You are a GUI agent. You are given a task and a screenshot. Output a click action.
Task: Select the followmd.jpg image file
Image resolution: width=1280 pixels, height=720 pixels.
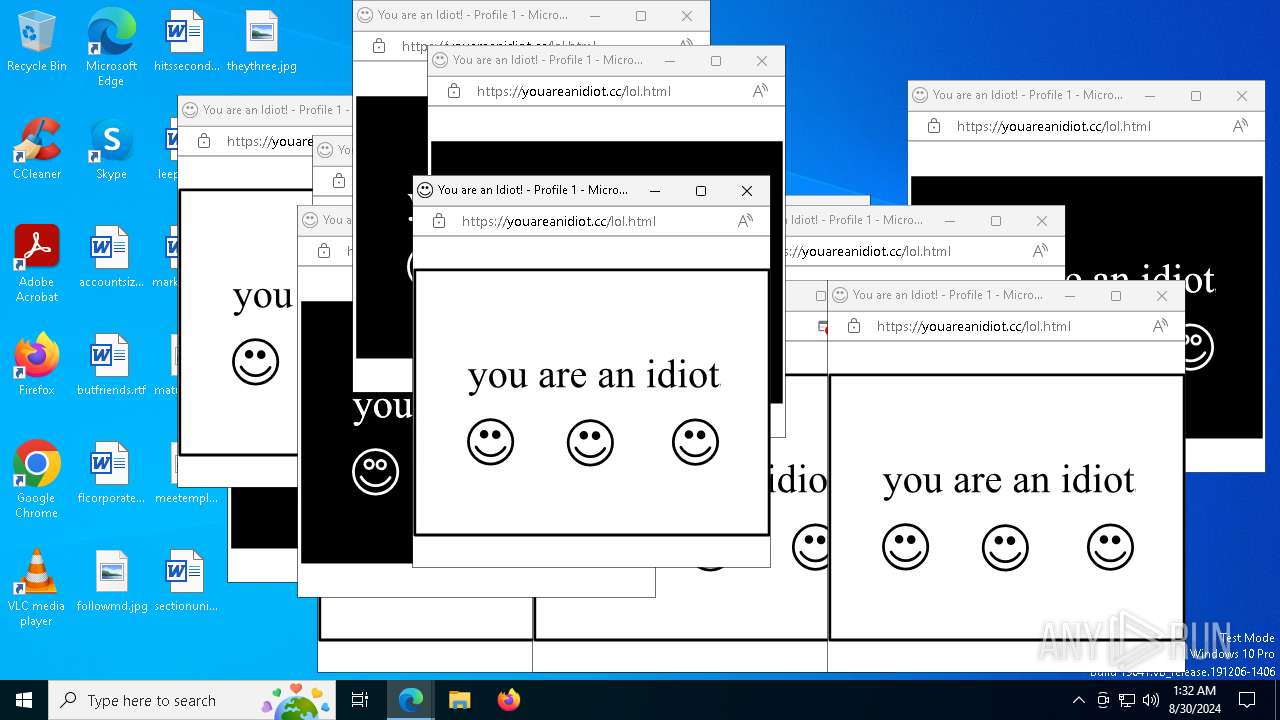click(x=111, y=582)
